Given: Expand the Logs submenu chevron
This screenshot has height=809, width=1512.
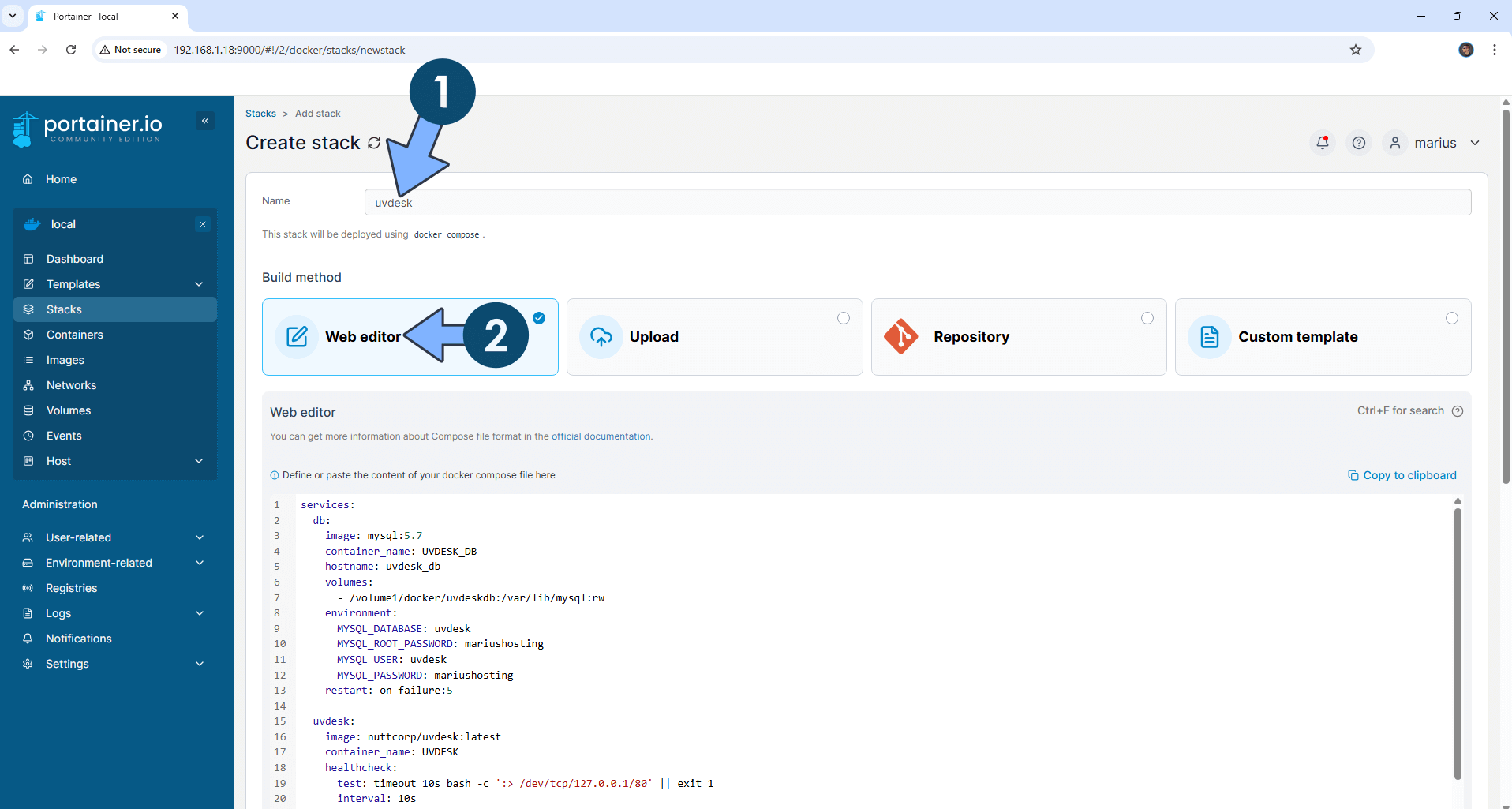Looking at the screenshot, I should [200, 613].
